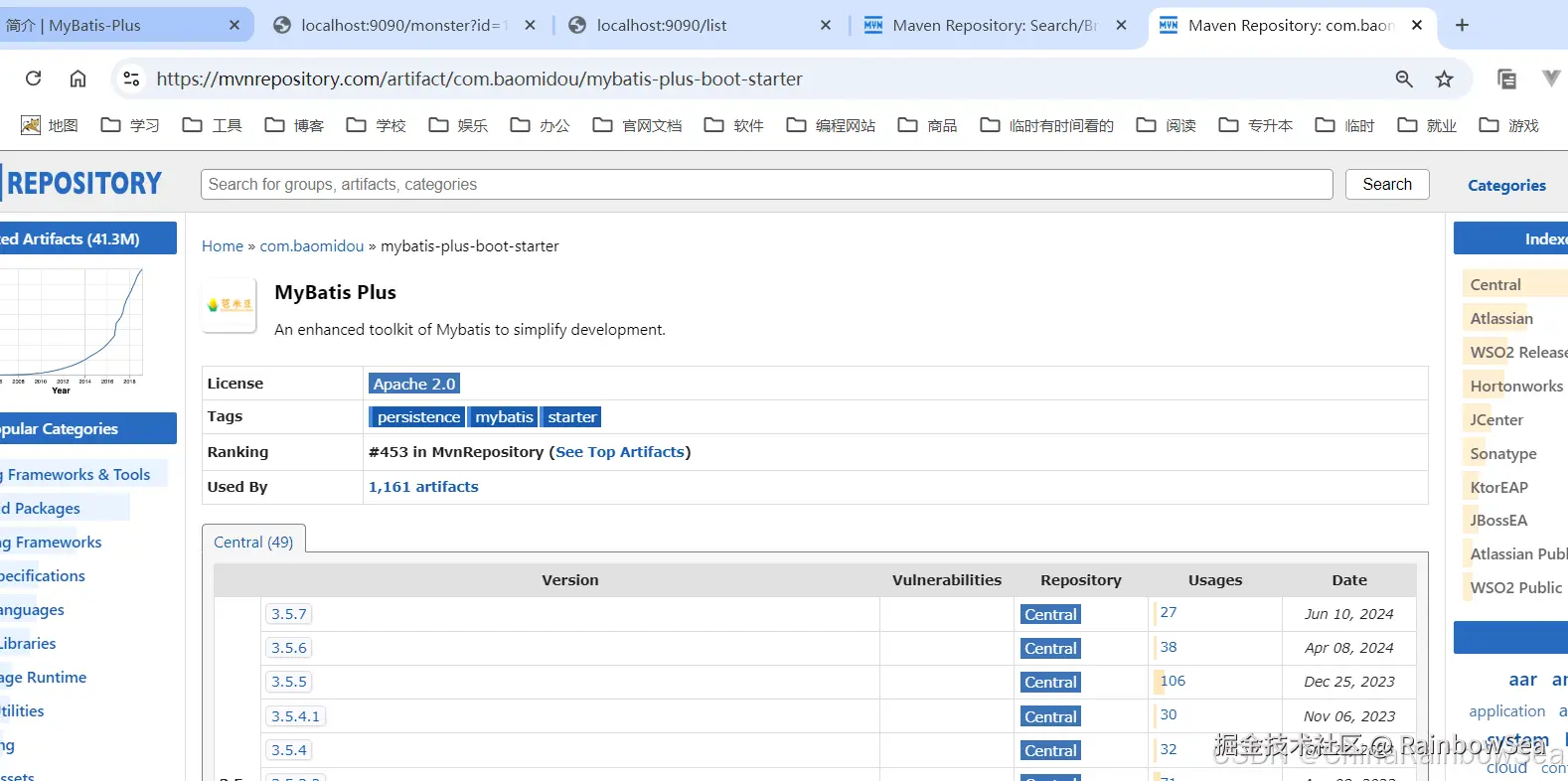Open a new browser tab

[x=1462, y=25]
